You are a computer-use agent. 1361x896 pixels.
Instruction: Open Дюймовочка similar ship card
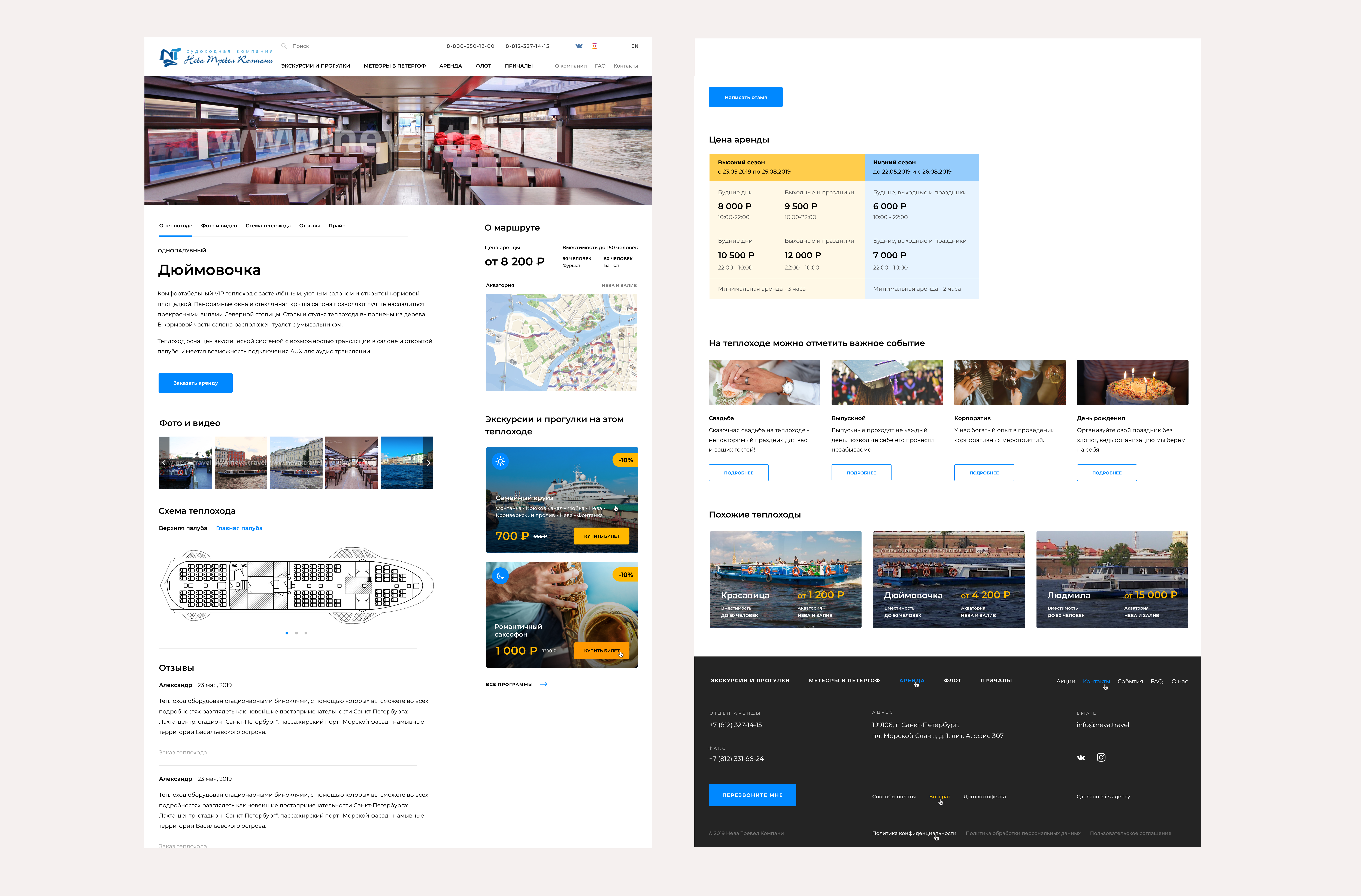[x=949, y=580]
